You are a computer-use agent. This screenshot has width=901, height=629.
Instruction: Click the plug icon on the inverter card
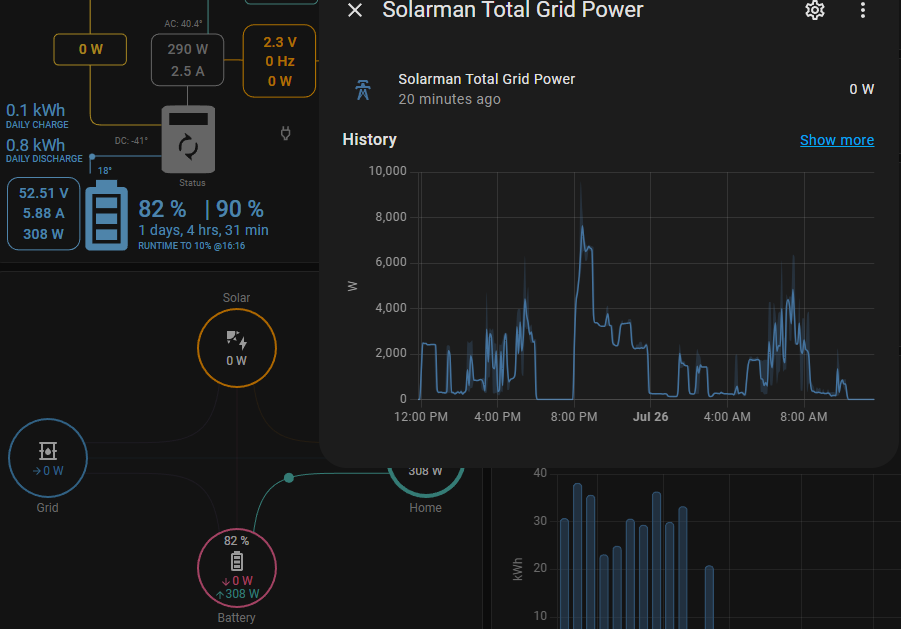285,133
